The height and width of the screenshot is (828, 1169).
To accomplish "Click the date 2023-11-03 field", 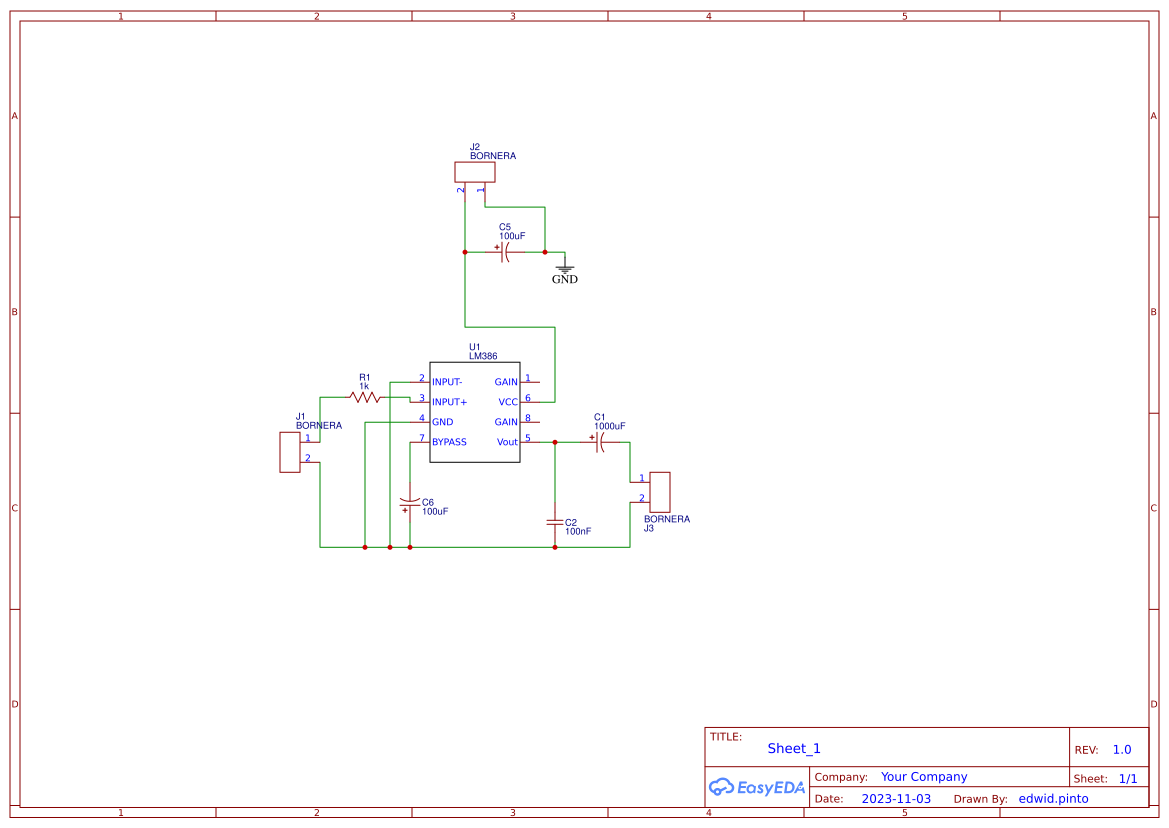I will click(896, 798).
